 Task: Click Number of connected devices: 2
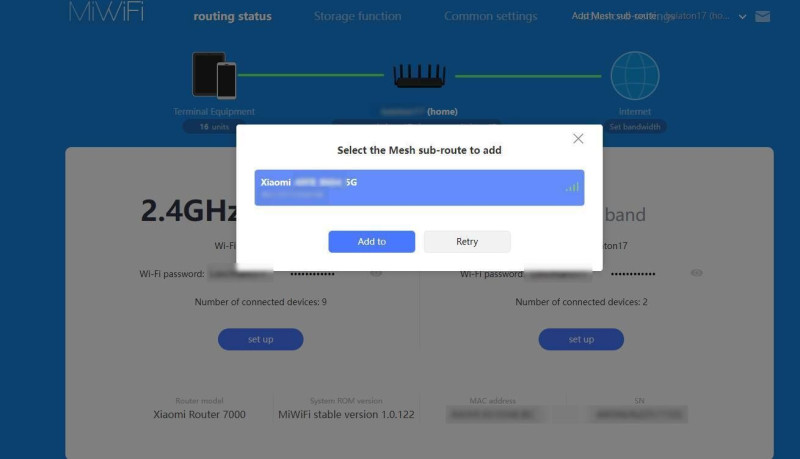click(x=581, y=302)
